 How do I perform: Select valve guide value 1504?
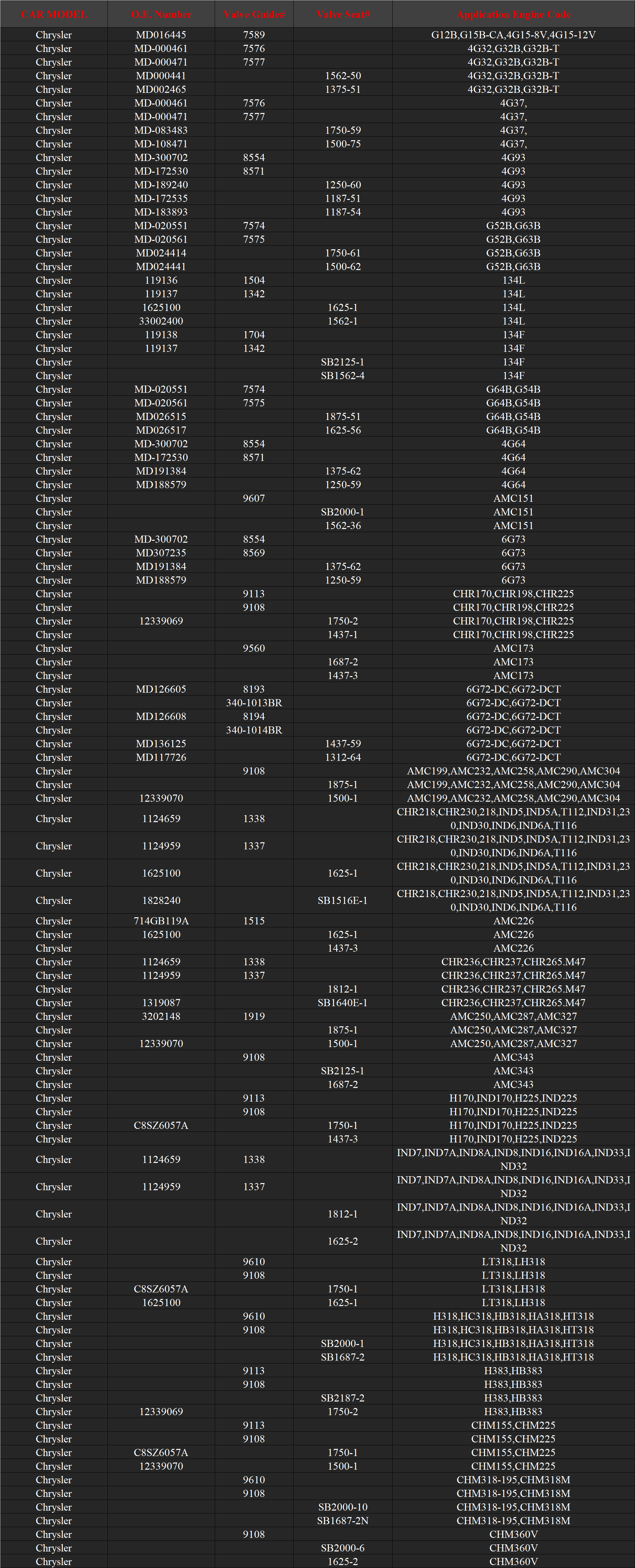coord(254,280)
